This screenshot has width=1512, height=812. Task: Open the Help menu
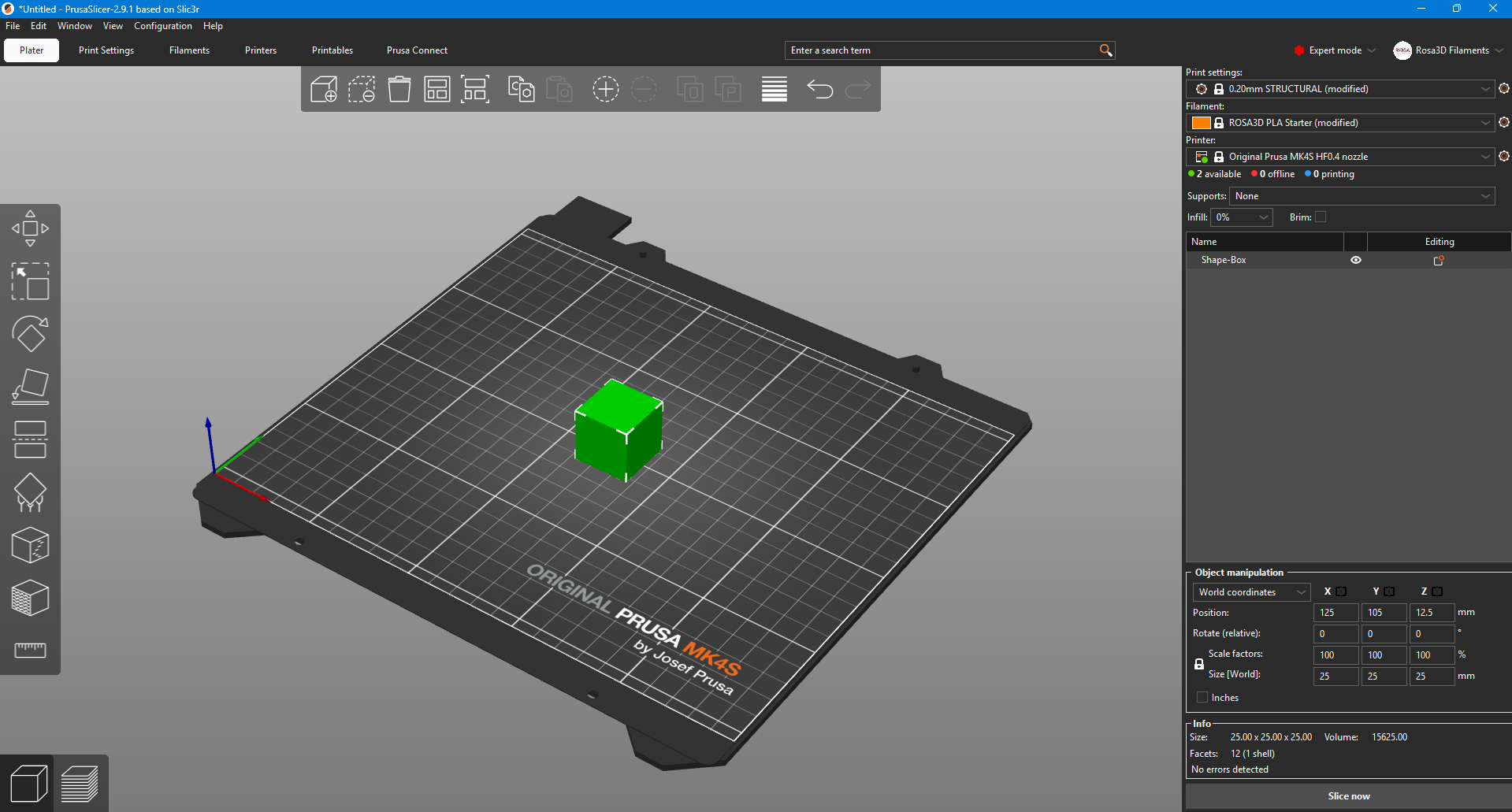coord(213,26)
